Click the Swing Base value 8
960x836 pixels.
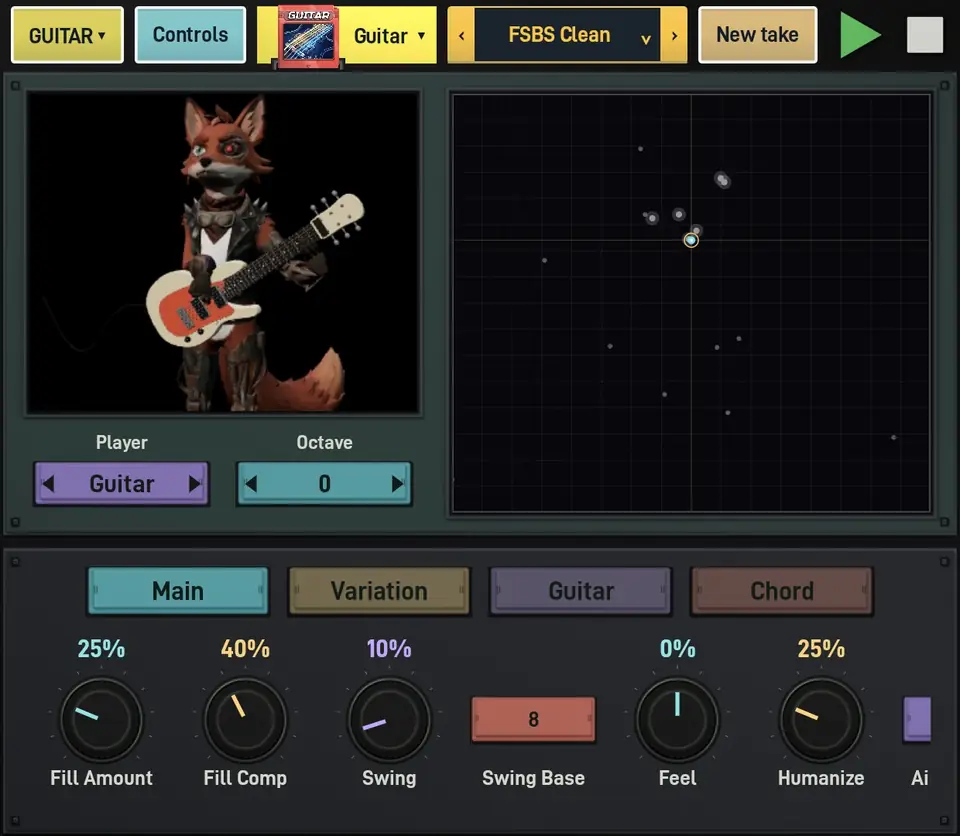(x=533, y=719)
